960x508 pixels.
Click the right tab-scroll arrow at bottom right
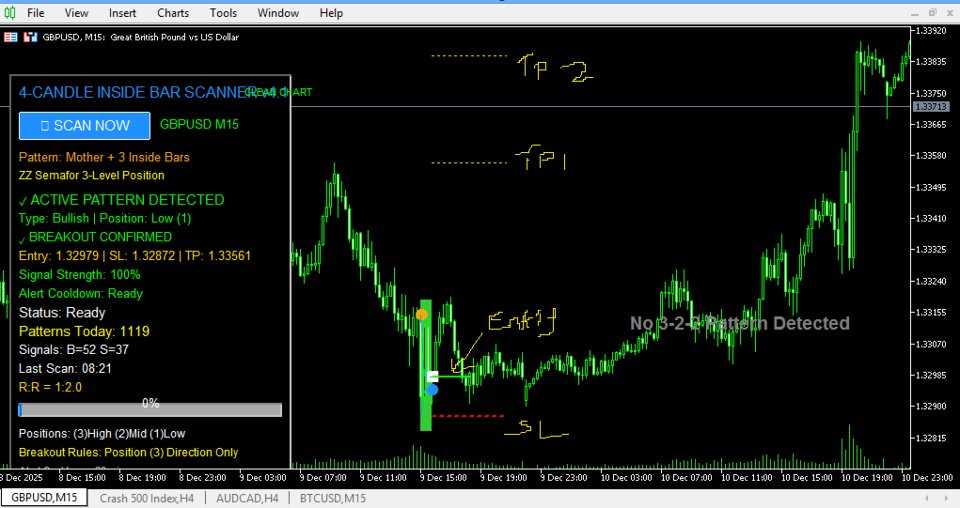(948, 498)
